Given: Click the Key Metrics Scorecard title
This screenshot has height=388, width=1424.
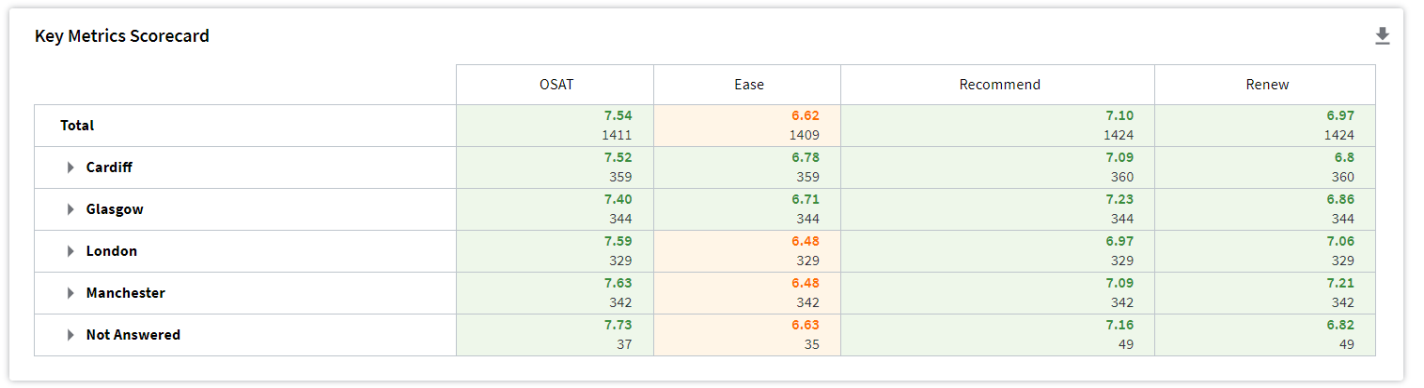Looking at the screenshot, I should (122, 36).
